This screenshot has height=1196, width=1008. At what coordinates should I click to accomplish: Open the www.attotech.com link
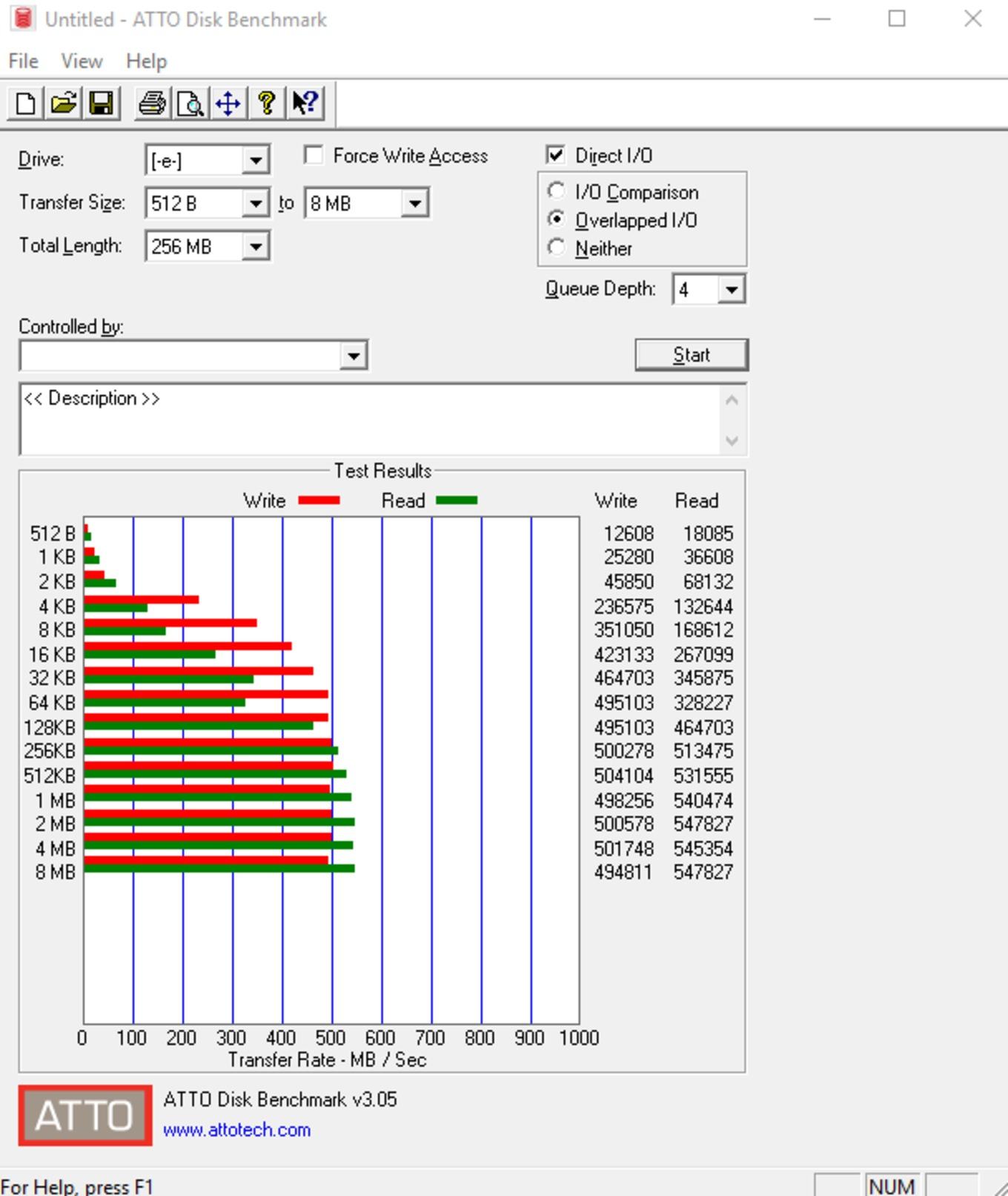(236, 1130)
